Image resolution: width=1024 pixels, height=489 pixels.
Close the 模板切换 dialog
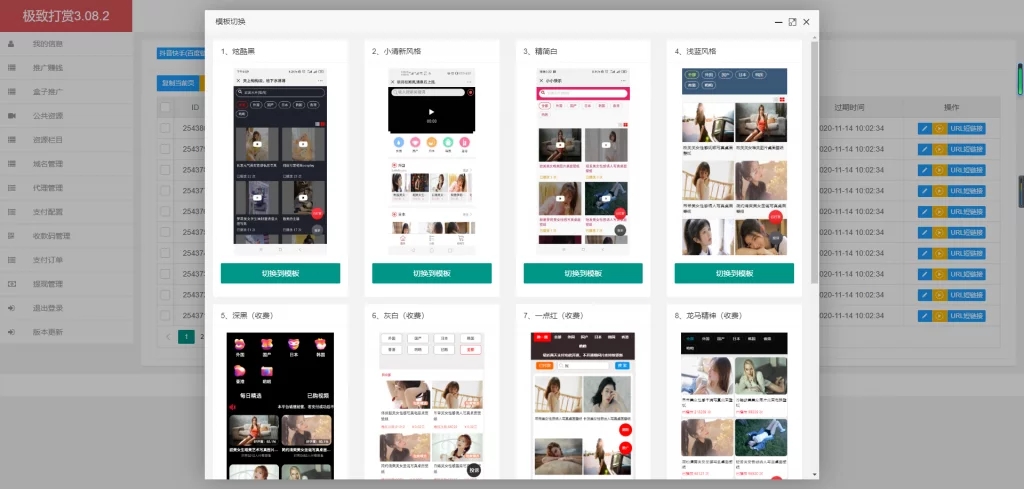(x=807, y=22)
